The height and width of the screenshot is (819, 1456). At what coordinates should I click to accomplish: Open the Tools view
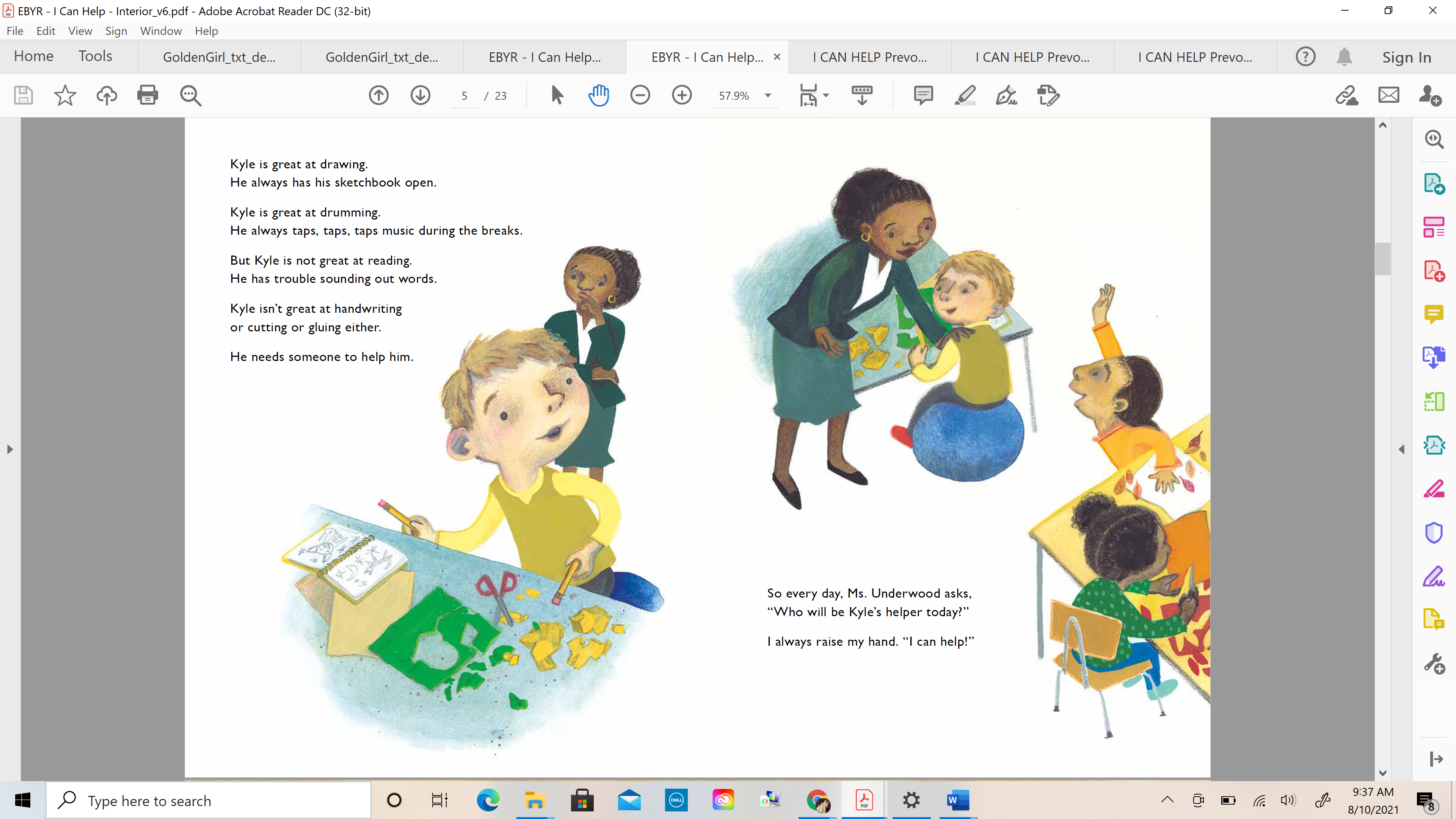tap(95, 56)
